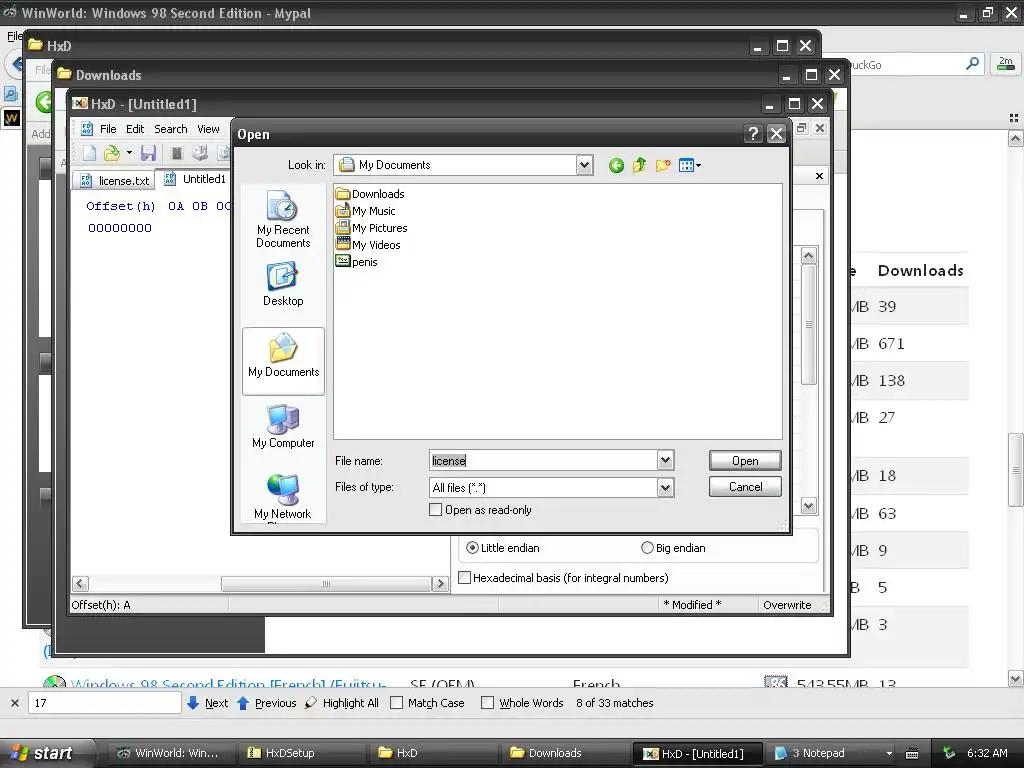The height and width of the screenshot is (768, 1024).
Task: Select the My Music folder
Action: pos(365,211)
